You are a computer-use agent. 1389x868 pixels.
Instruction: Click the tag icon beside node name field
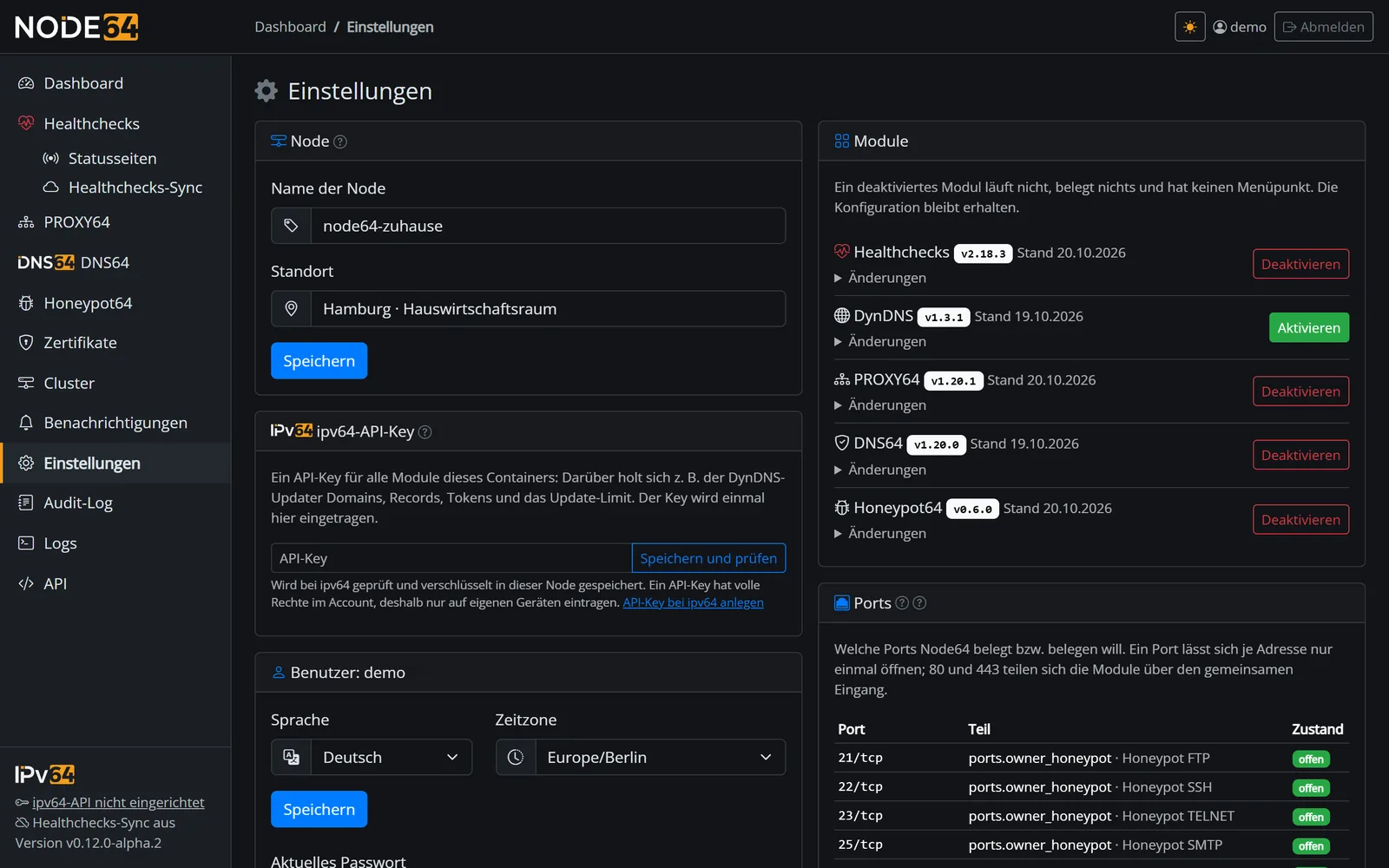click(x=291, y=226)
